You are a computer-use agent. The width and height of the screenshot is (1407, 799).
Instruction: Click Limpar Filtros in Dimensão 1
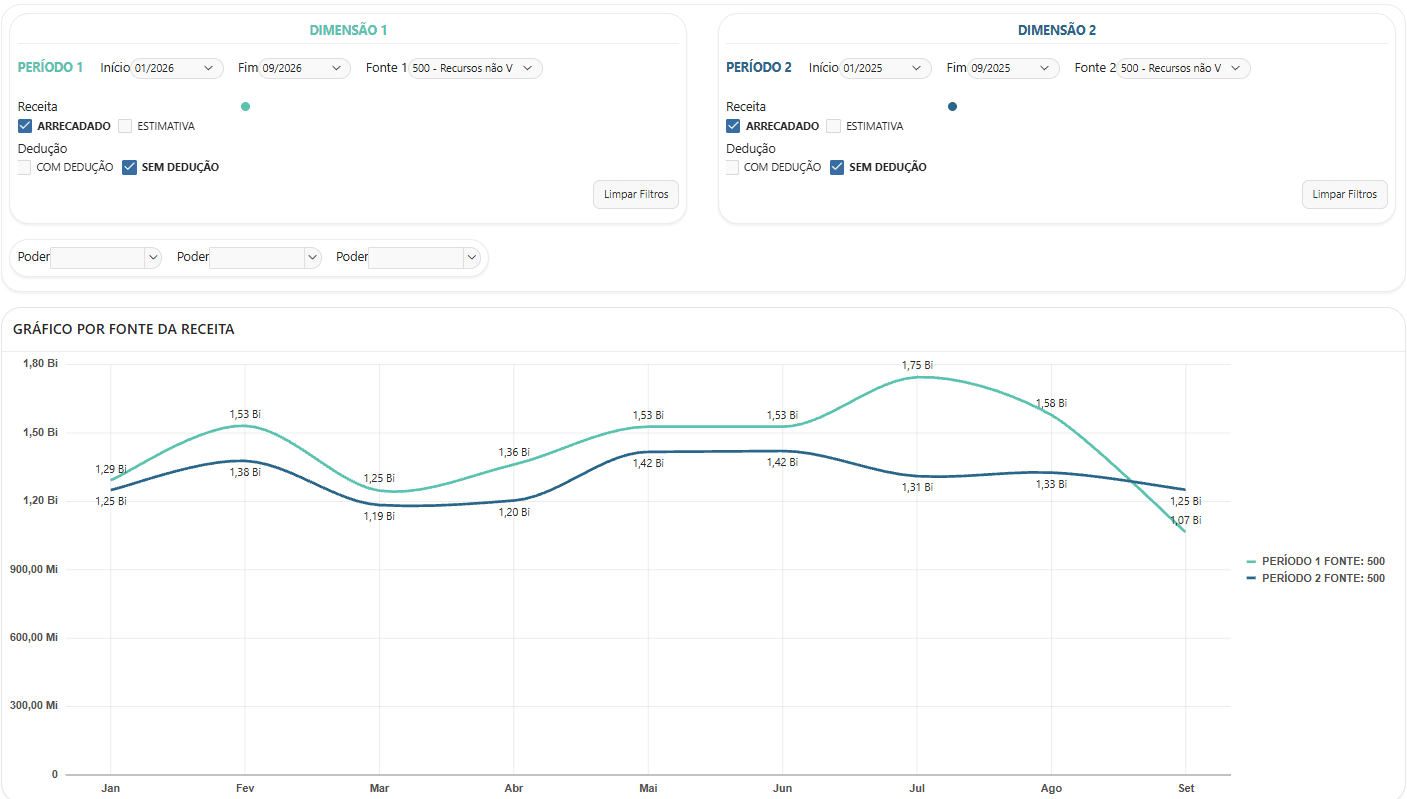[636, 194]
